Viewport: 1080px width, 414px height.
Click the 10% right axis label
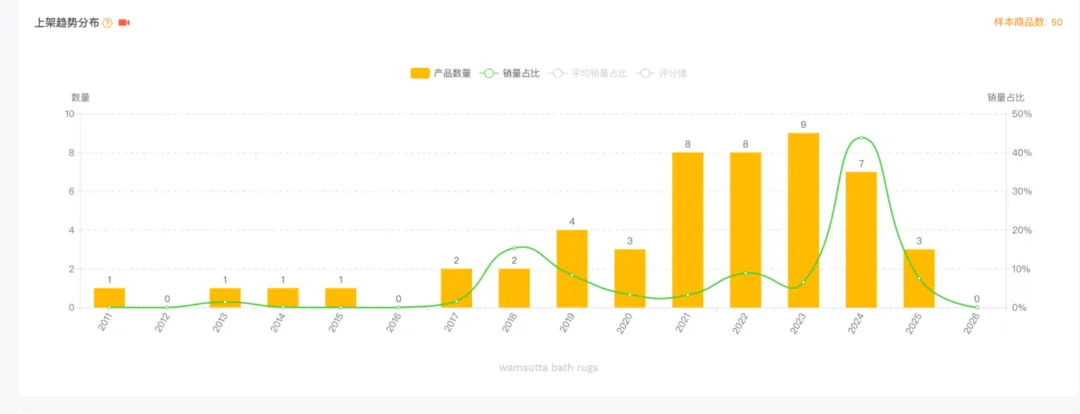click(x=1021, y=269)
